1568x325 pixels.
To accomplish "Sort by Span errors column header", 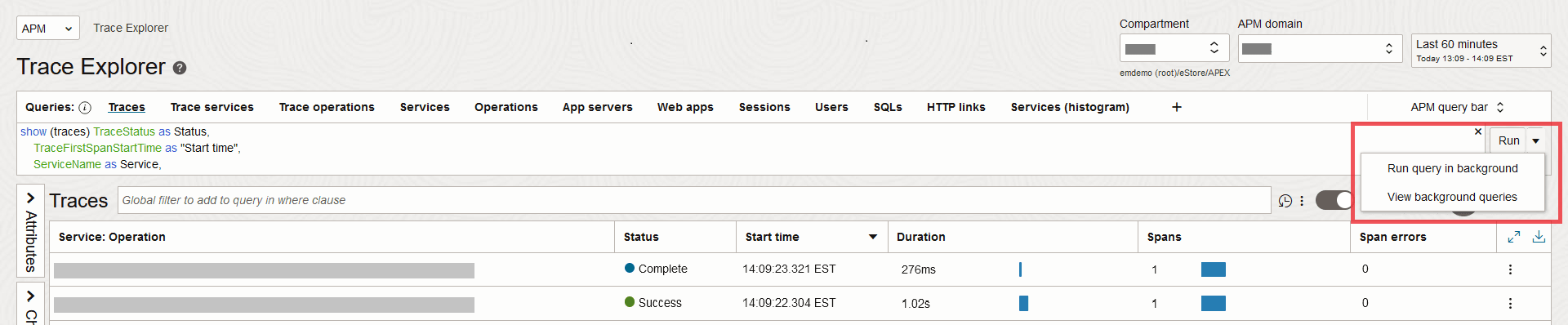I will click(1392, 237).
